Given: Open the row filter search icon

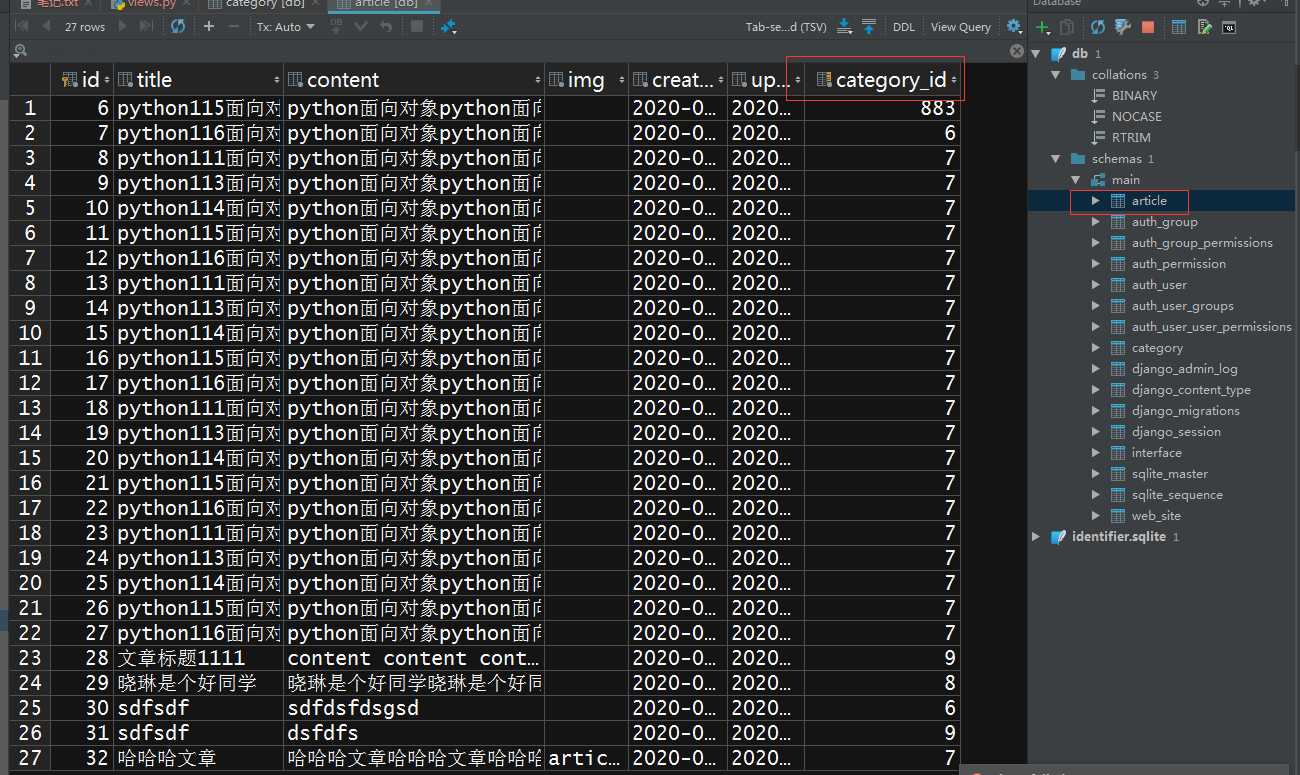Looking at the screenshot, I should pyautogui.click(x=20, y=51).
